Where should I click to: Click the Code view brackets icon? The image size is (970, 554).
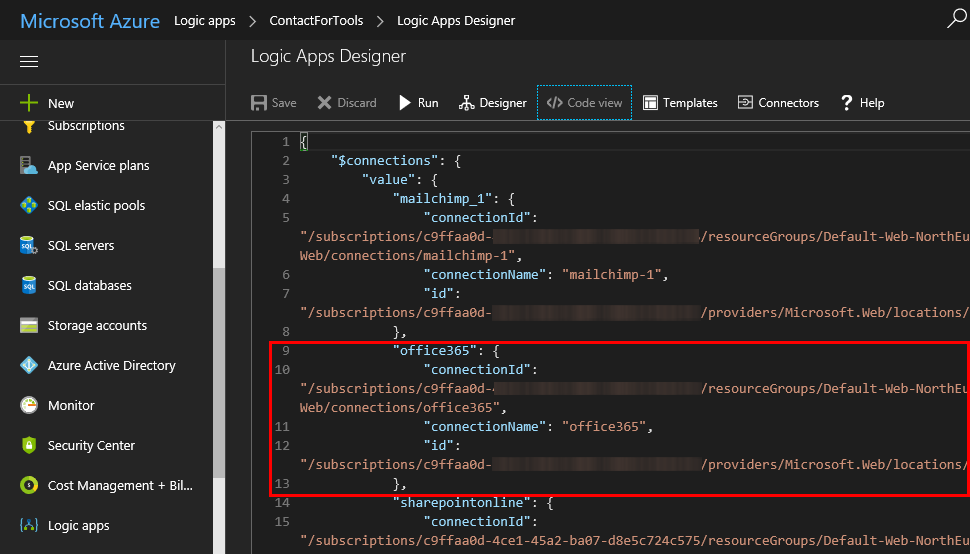pos(554,103)
